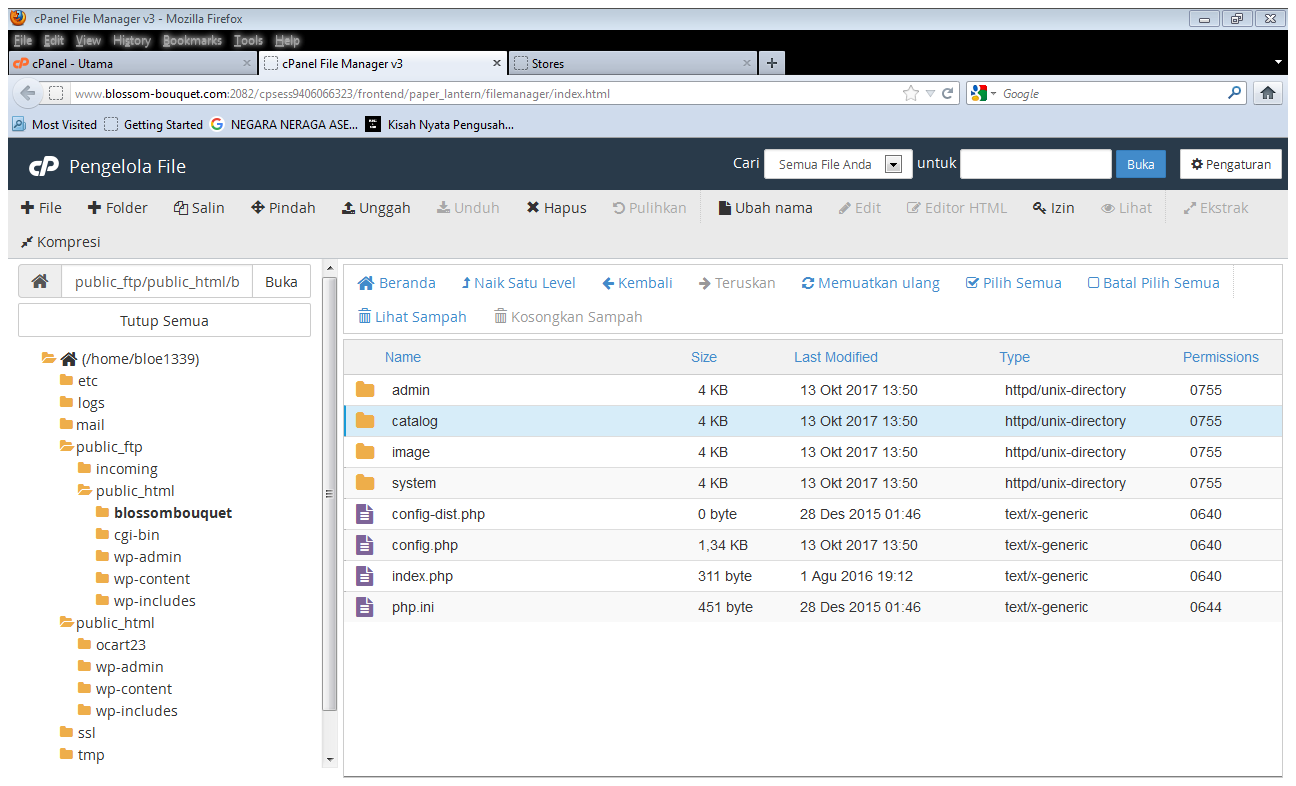
Task: Click the file icon for index.php
Action: [365, 576]
